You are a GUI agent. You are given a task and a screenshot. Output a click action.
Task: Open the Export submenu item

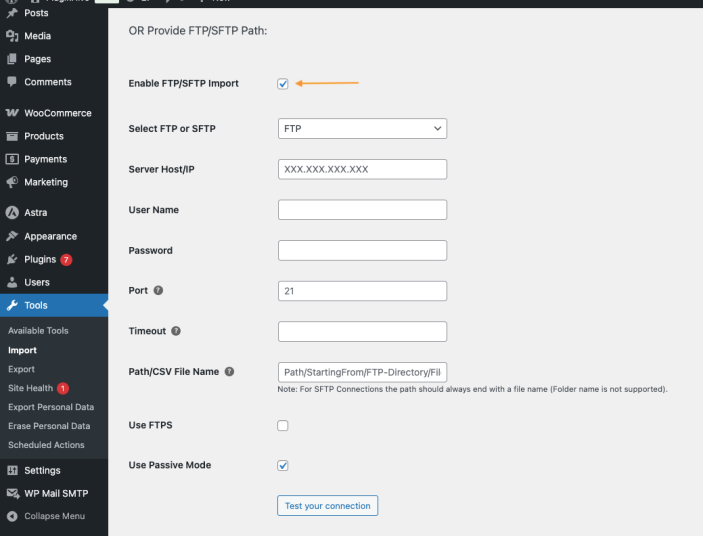[x=21, y=369]
